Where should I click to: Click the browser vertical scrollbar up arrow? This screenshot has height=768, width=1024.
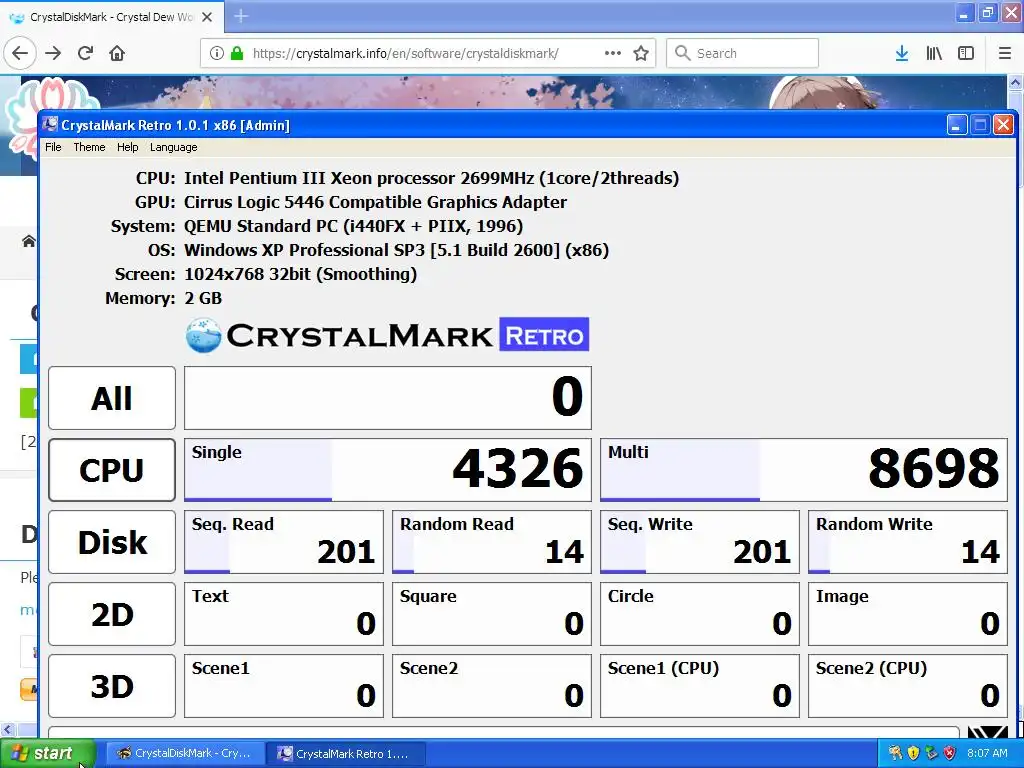pyautogui.click(x=1016, y=83)
